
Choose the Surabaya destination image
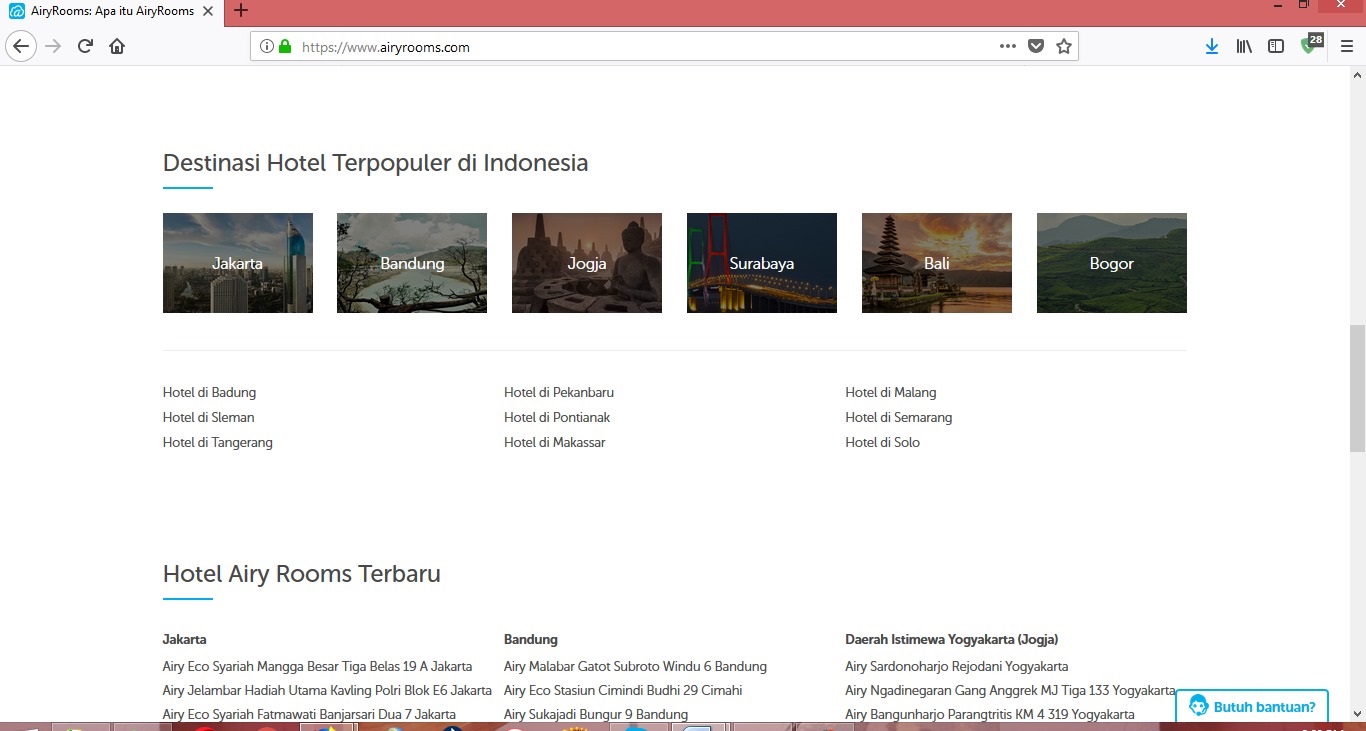click(761, 263)
